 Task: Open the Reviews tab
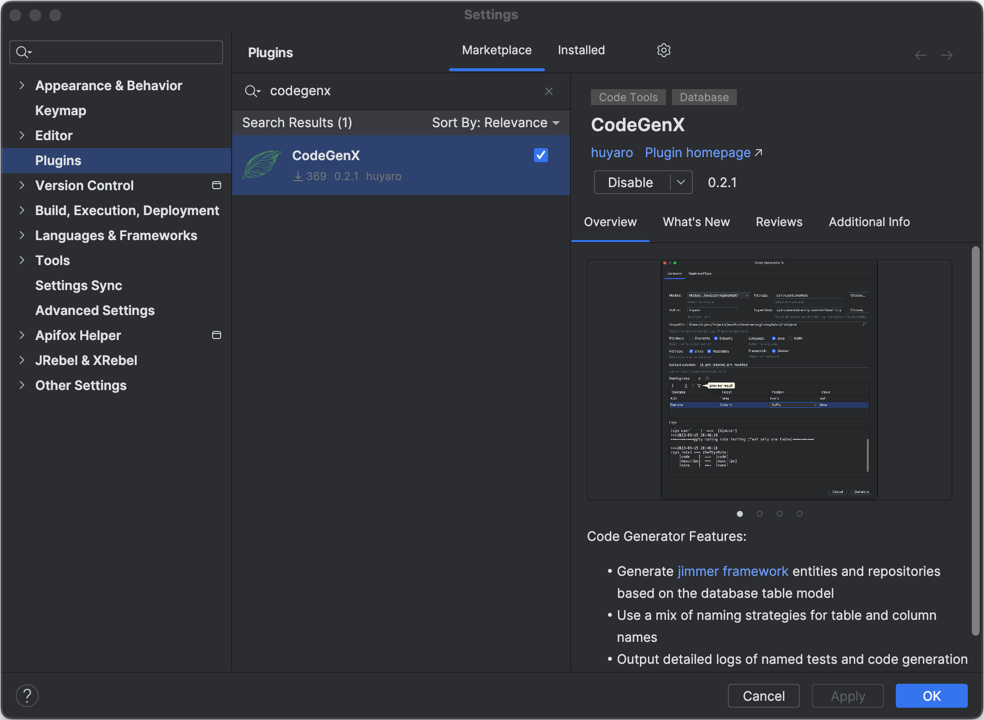[x=779, y=222]
